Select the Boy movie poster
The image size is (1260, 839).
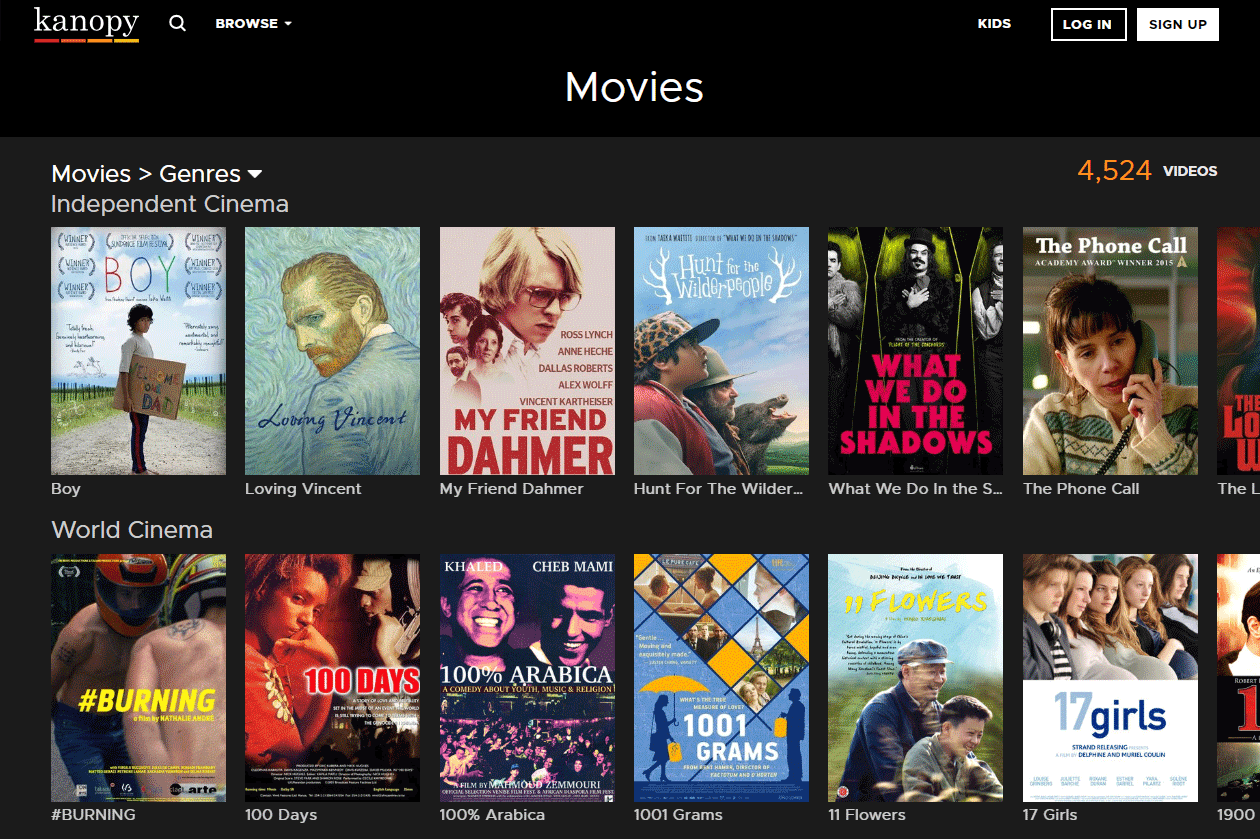(x=138, y=350)
